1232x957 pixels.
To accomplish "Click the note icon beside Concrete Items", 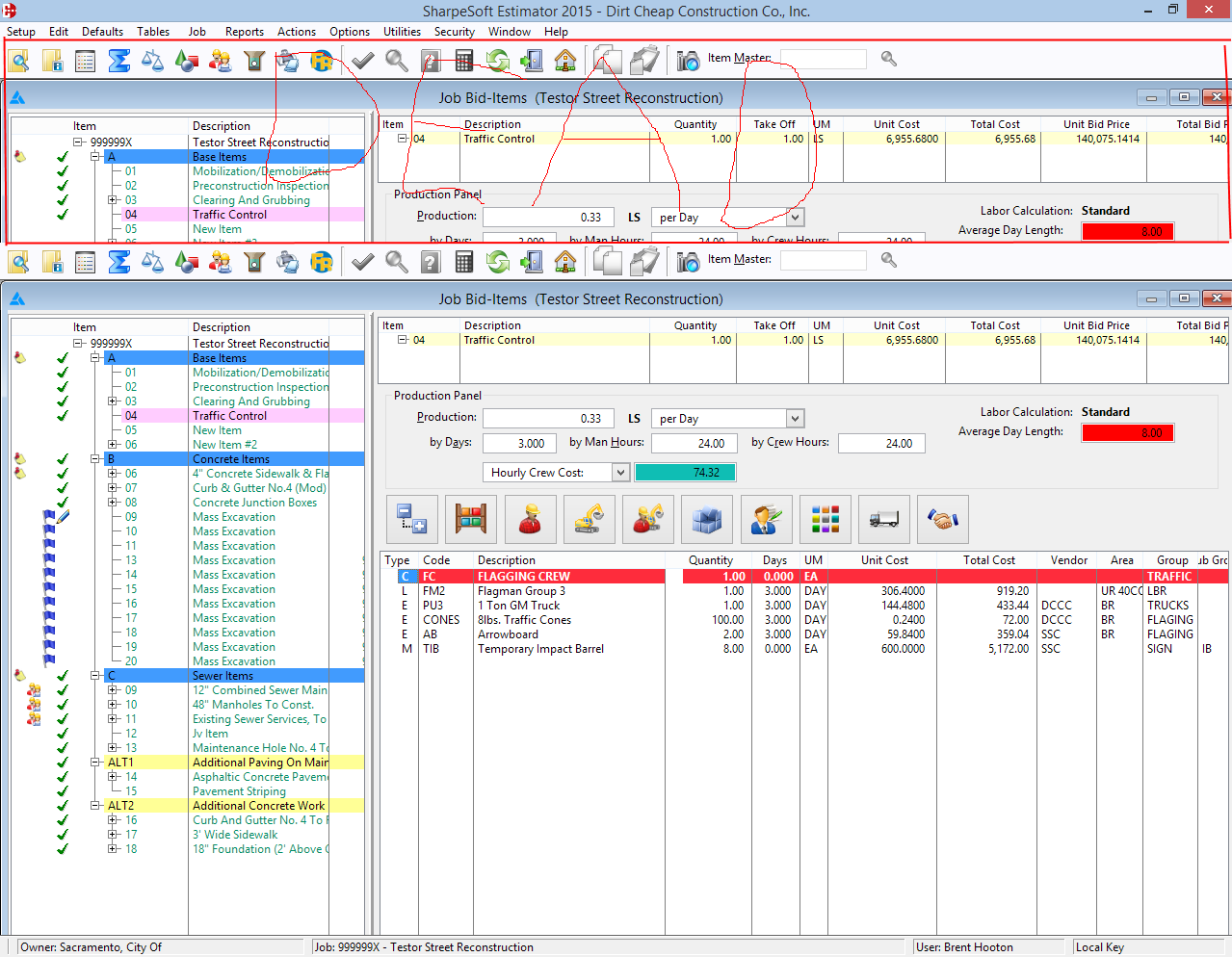I will tap(20, 459).
